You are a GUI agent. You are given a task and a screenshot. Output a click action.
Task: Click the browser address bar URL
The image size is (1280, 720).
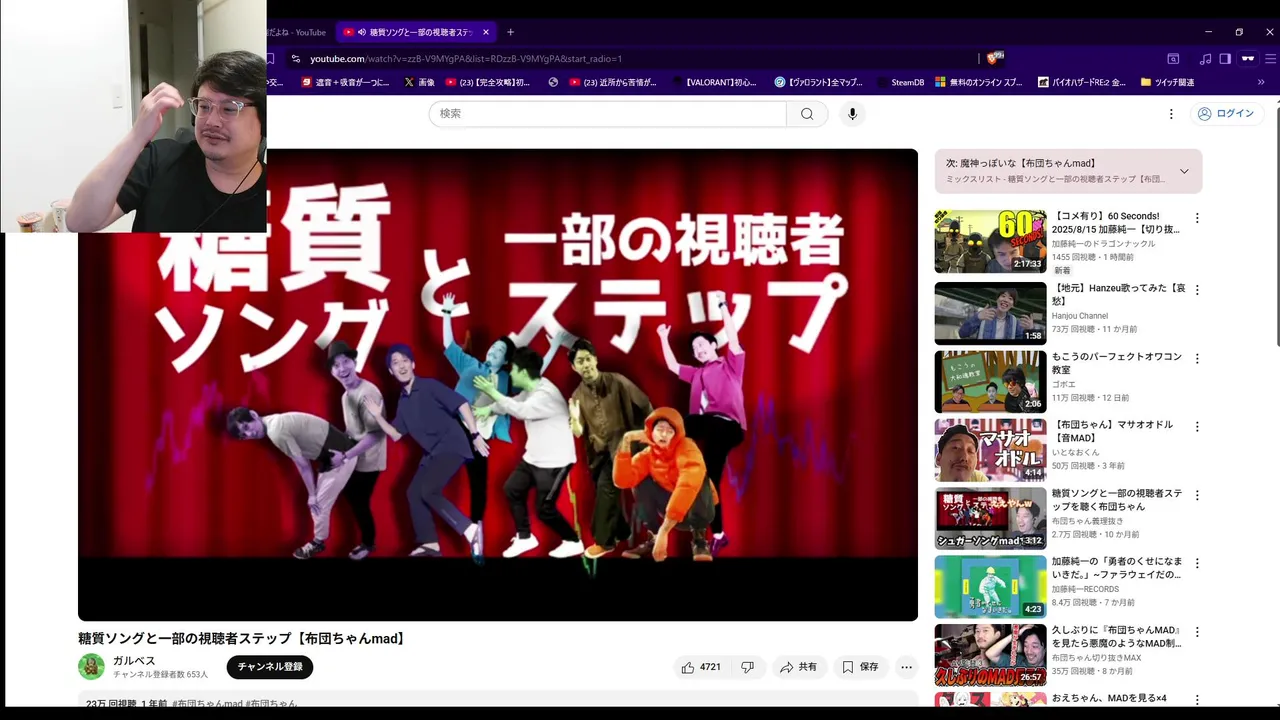point(466,59)
